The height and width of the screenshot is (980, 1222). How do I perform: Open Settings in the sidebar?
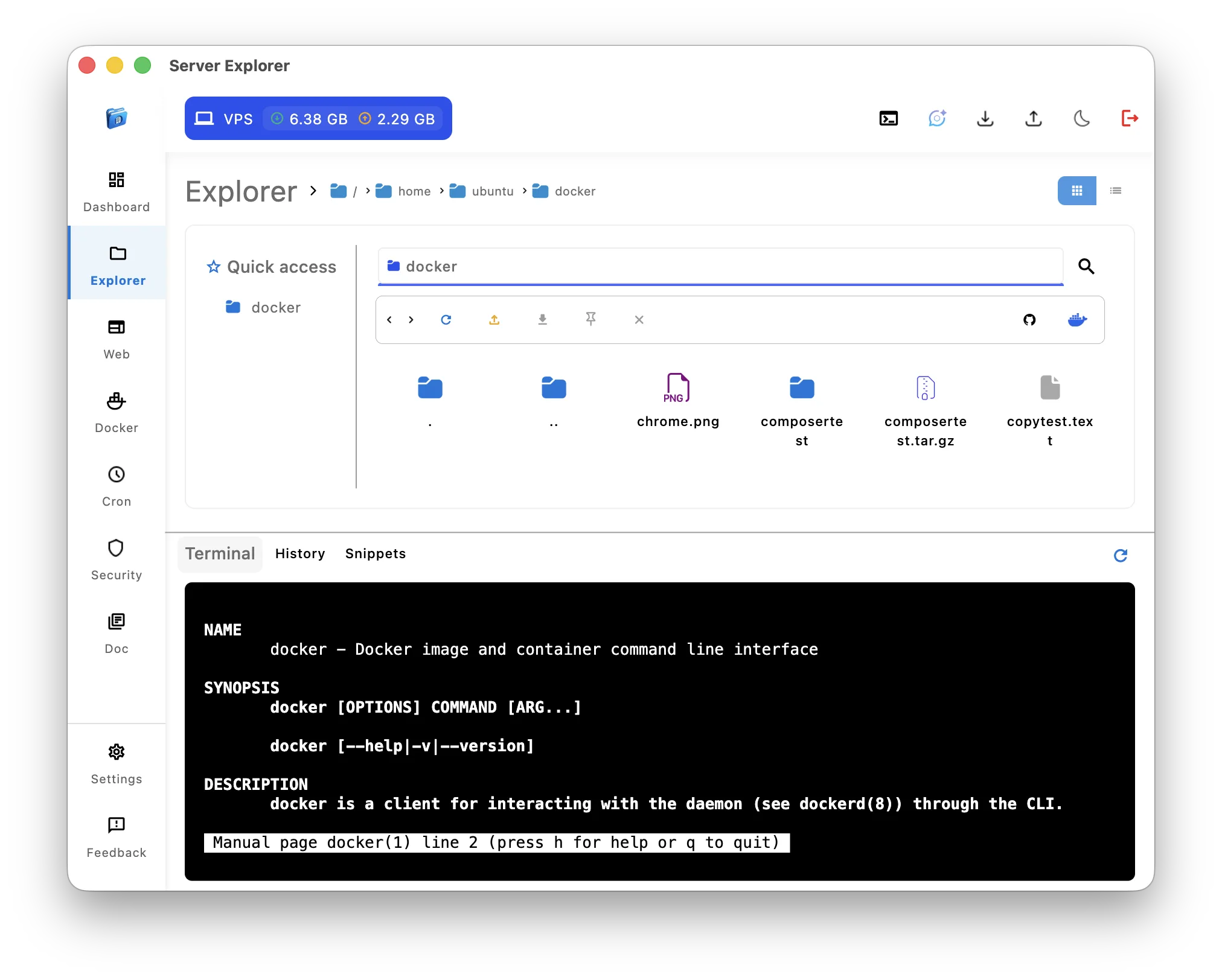117,764
